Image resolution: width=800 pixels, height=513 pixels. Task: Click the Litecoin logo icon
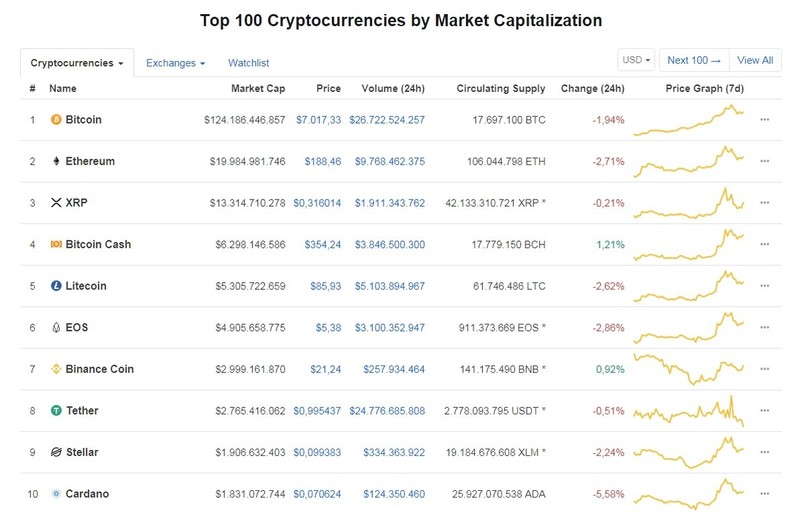(x=56, y=286)
